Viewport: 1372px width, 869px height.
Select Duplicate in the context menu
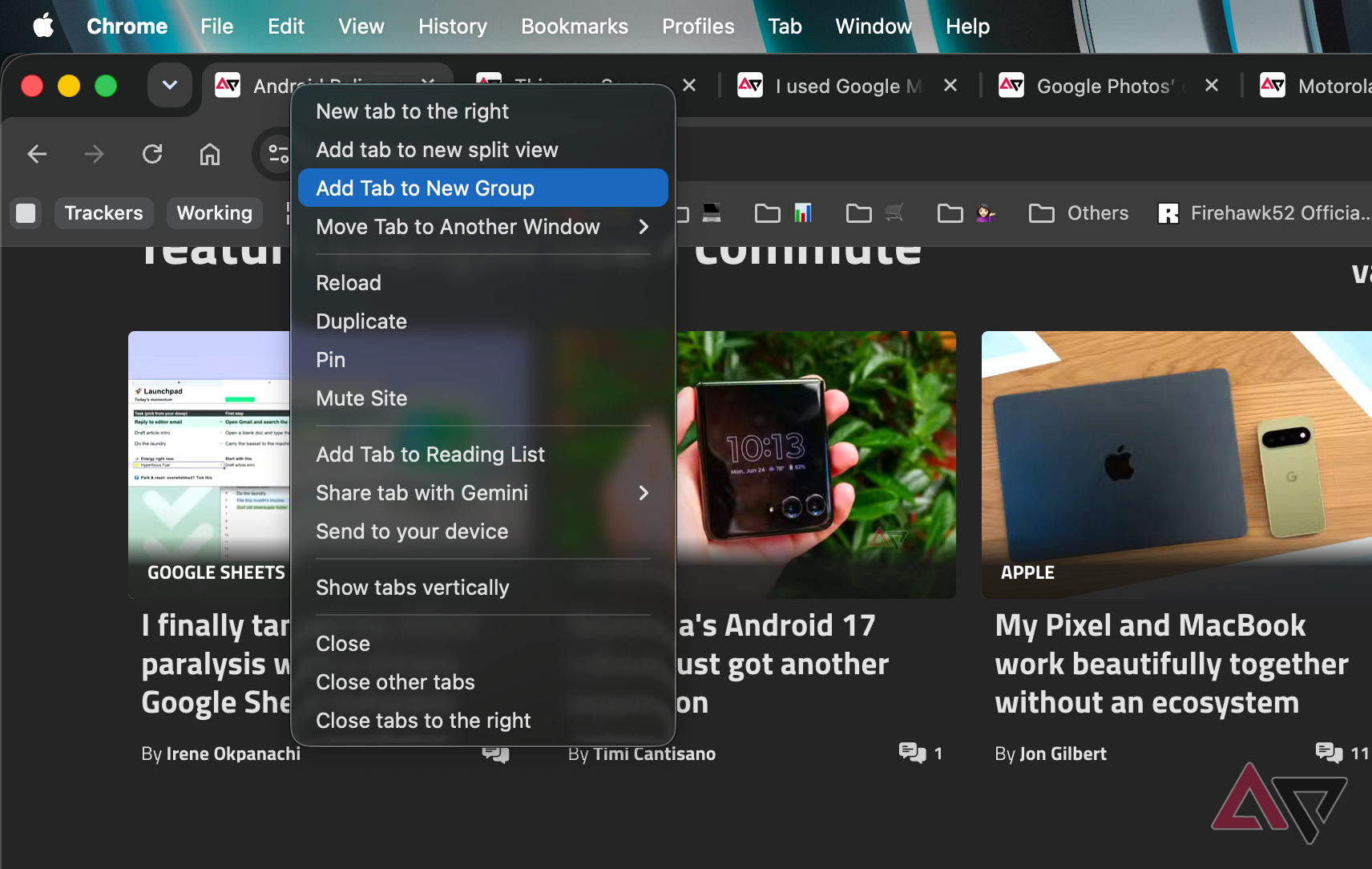click(482, 321)
